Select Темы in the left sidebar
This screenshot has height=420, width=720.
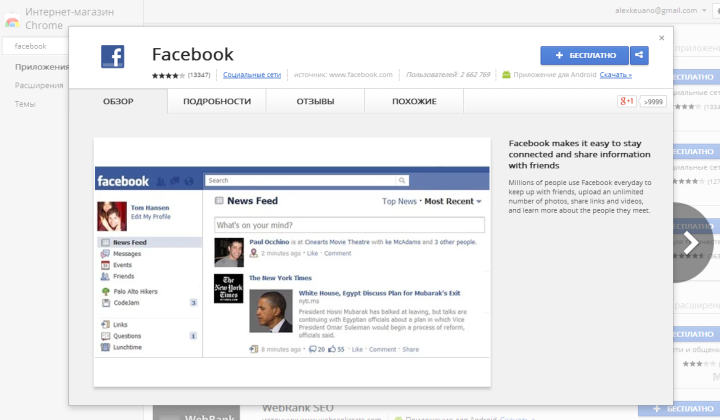(24, 103)
